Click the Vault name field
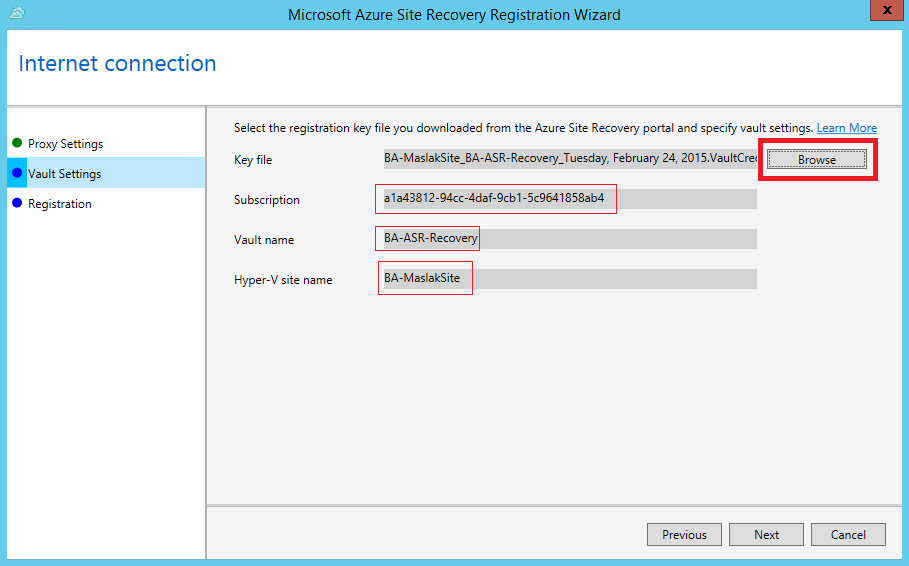 pos(570,239)
